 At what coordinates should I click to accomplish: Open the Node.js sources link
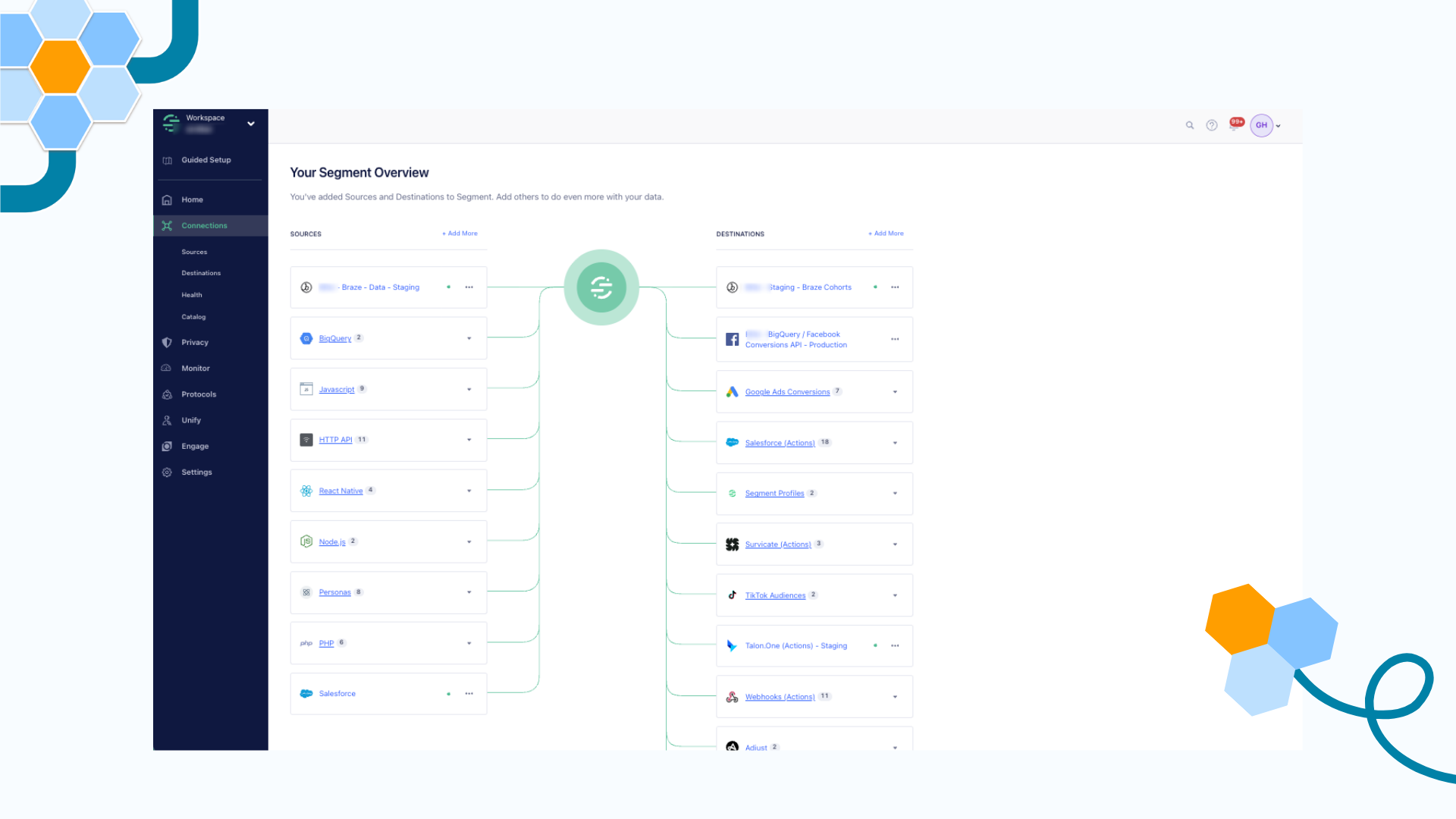[332, 542]
